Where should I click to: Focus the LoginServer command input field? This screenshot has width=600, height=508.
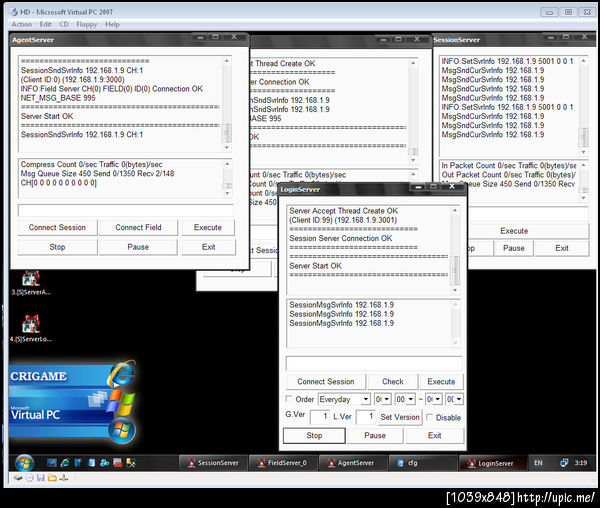click(x=374, y=363)
